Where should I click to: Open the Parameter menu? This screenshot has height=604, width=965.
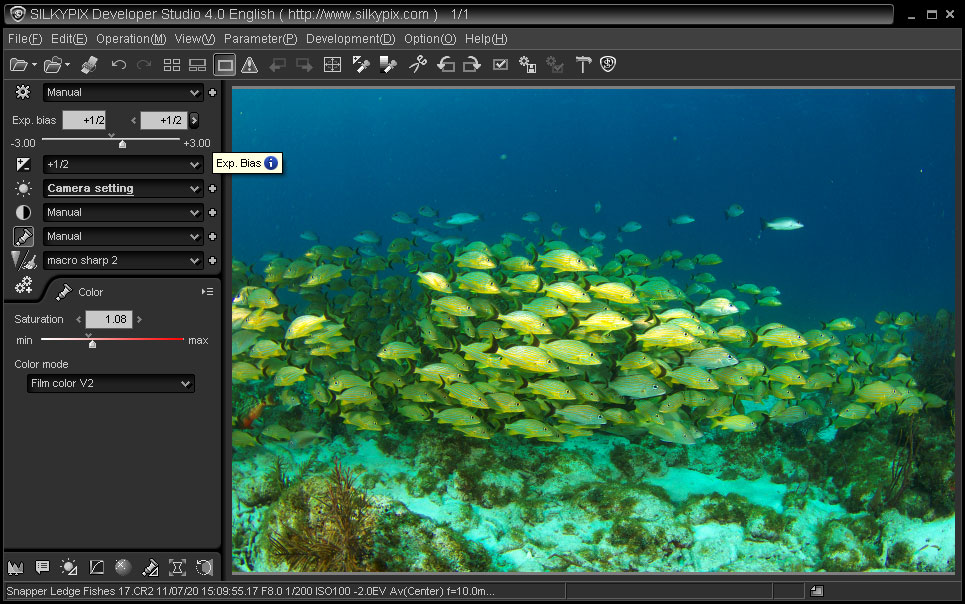pyautogui.click(x=260, y=39)
